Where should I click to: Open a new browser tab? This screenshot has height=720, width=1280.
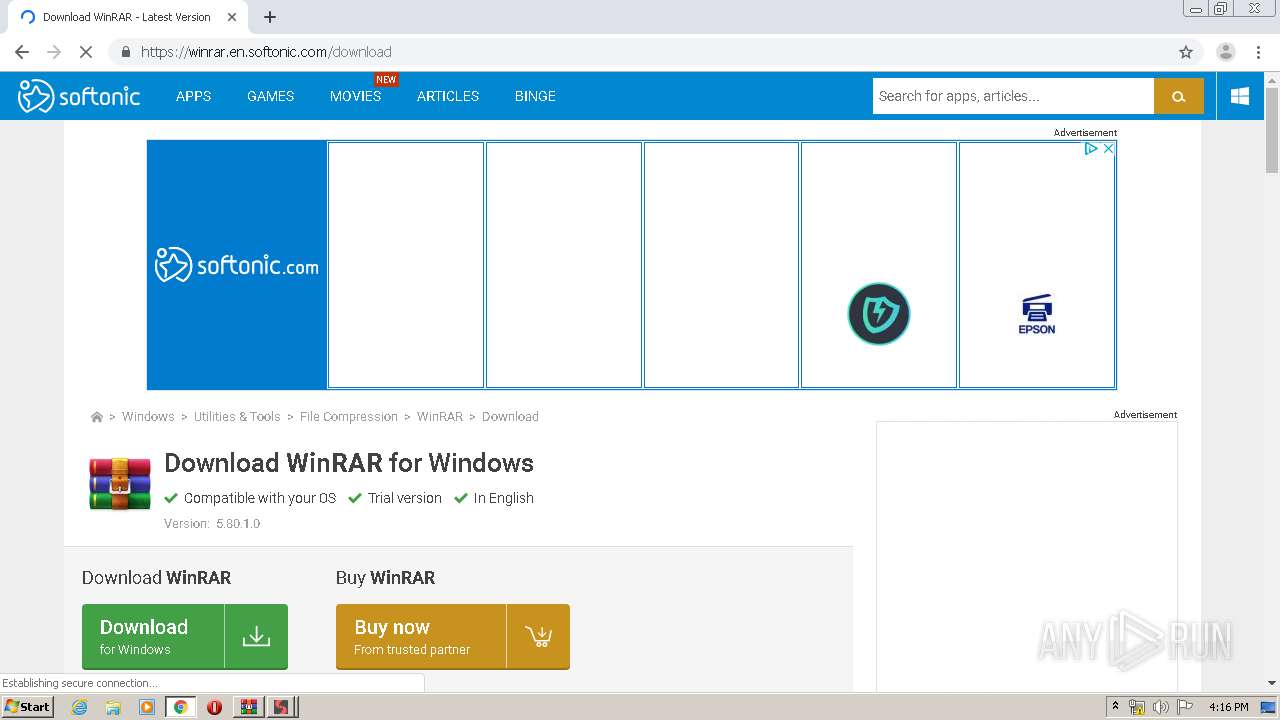point(270,17)
